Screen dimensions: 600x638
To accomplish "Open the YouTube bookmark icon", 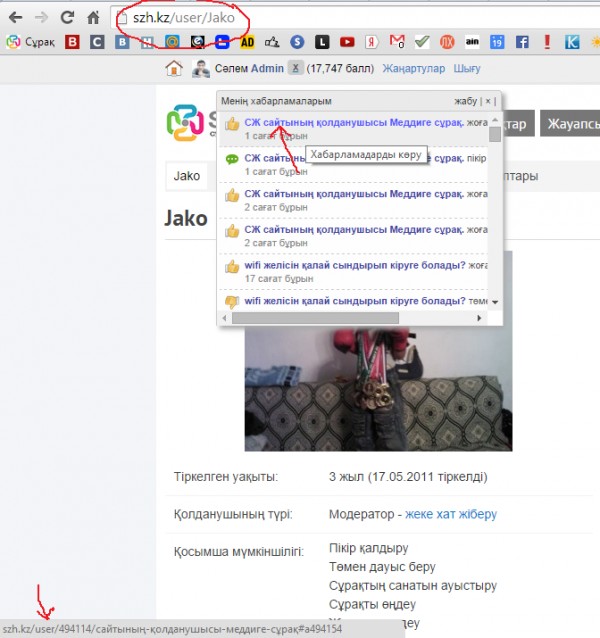I will coord(347,43).
